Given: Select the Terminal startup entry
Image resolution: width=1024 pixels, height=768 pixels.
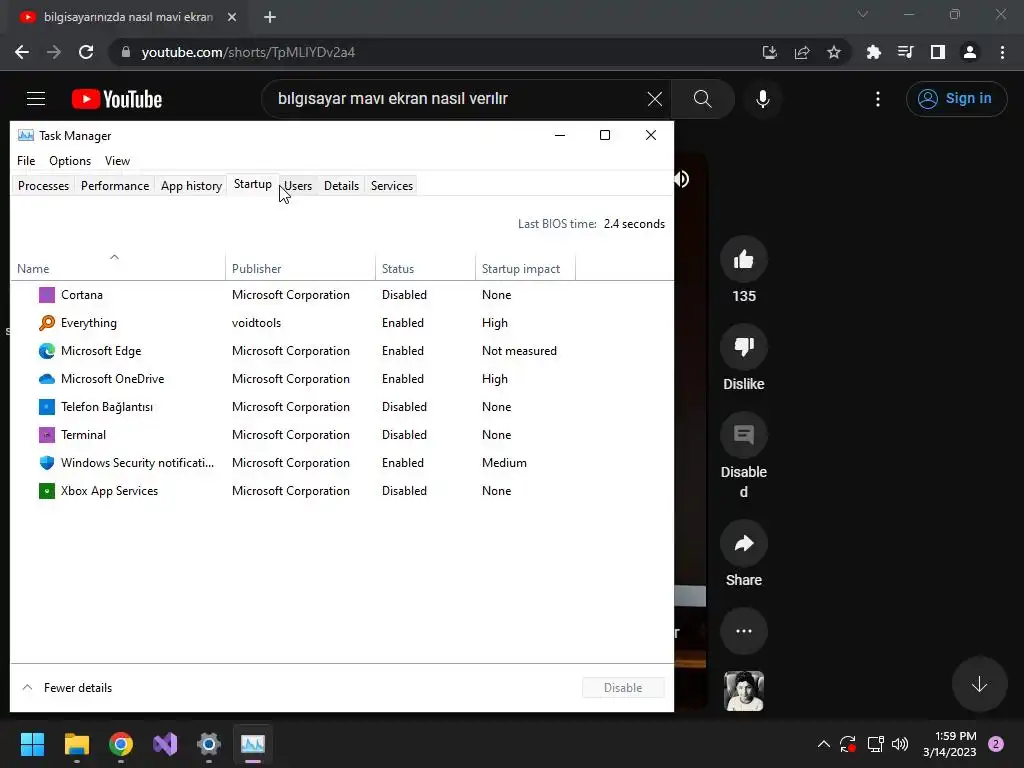Looking at the screenshot, I should [x=342, y=435].
